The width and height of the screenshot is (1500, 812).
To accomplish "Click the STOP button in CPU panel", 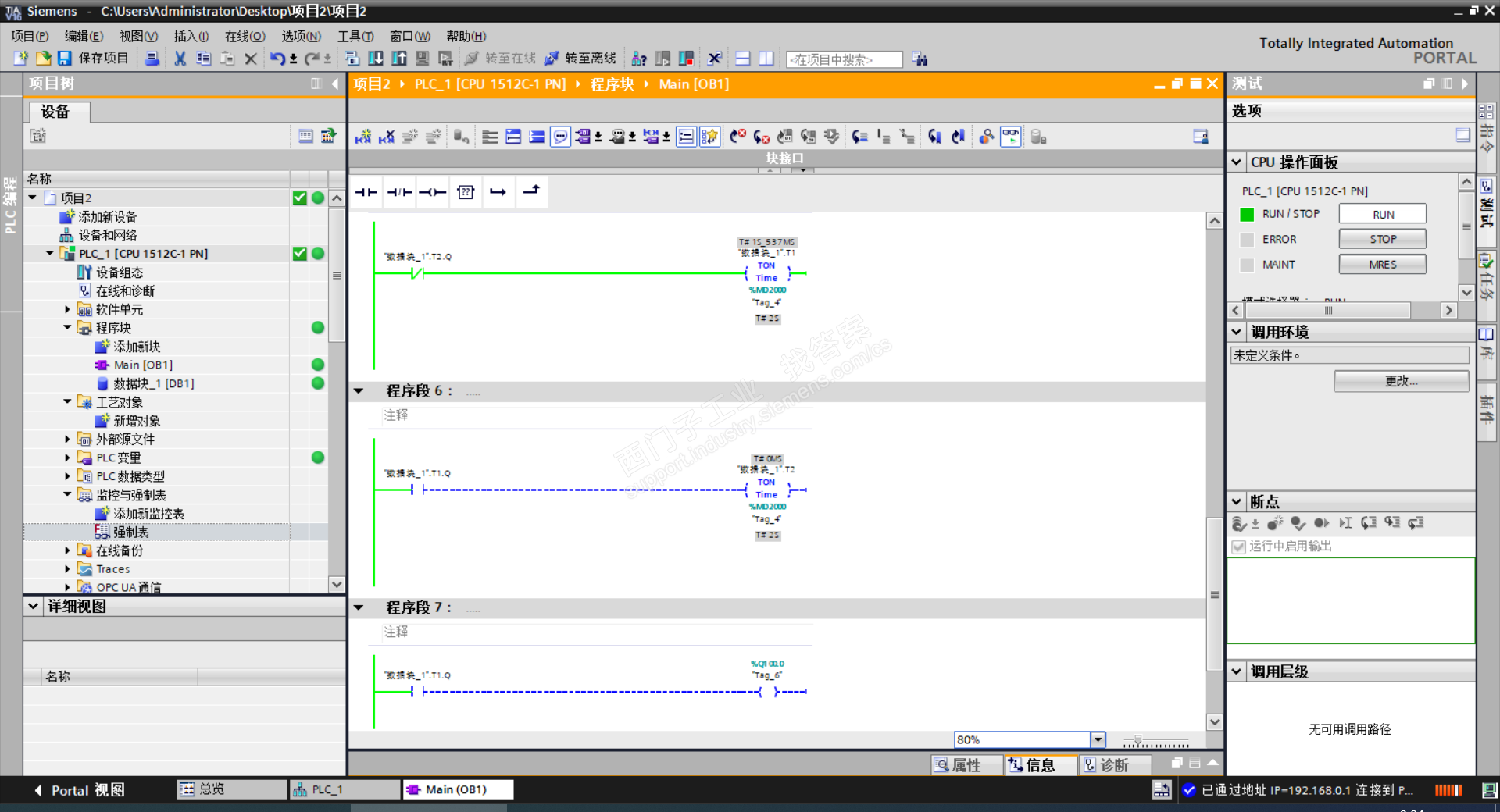I will [1382, 239].
